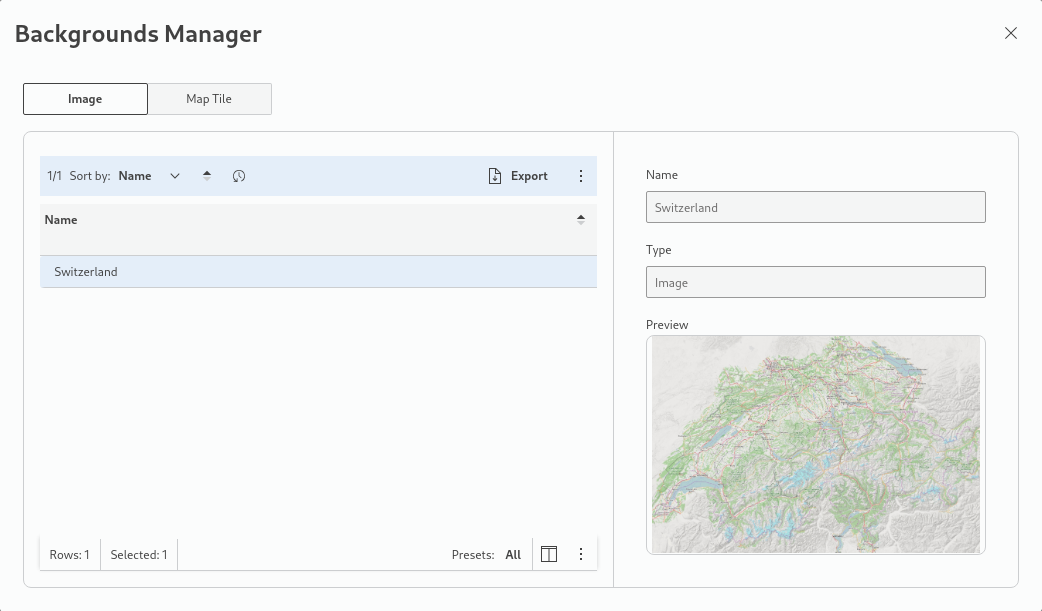
Task: Open the three-dot menu next to Export
Action: point(581,176)
